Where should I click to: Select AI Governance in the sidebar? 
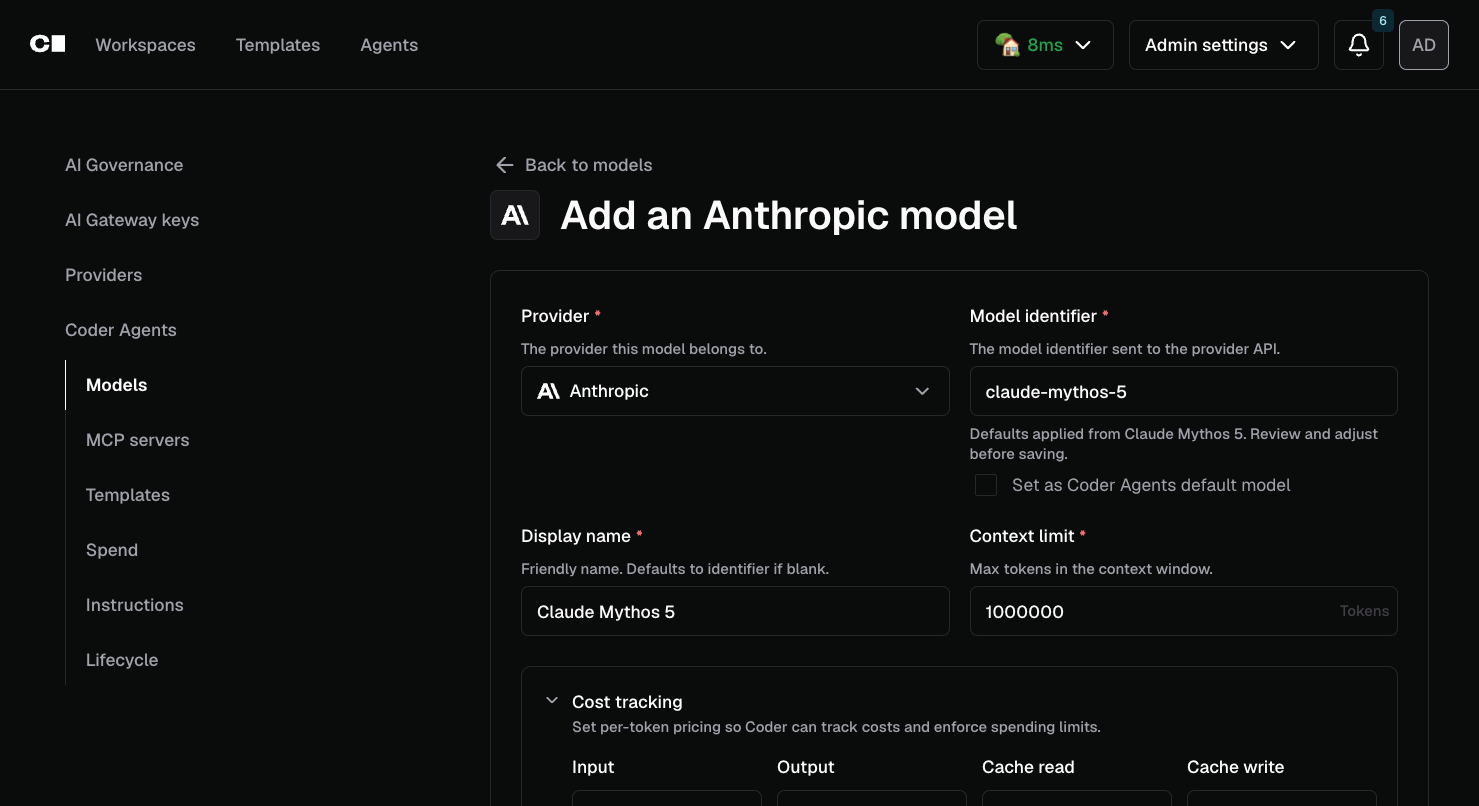coord(124,165)
